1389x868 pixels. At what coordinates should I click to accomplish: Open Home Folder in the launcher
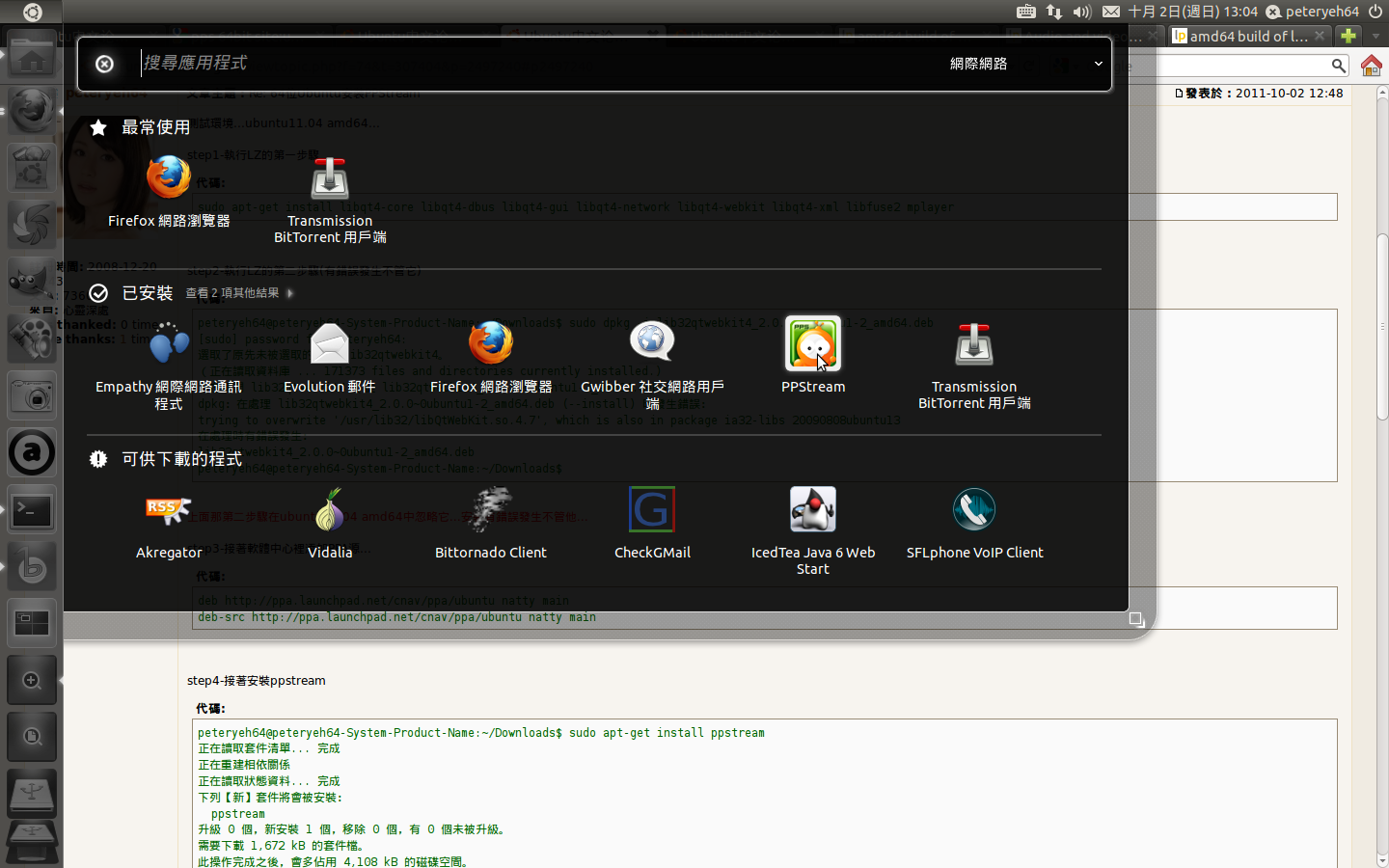(32, 57)
